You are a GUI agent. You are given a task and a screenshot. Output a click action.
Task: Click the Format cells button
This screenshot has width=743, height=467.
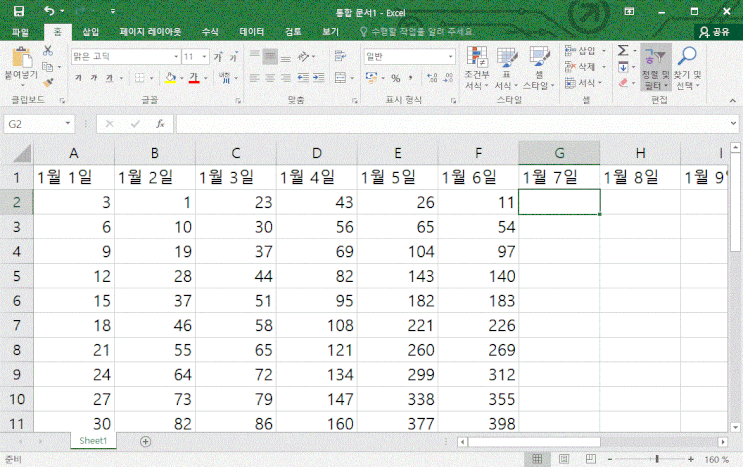[x=583, y=83]
